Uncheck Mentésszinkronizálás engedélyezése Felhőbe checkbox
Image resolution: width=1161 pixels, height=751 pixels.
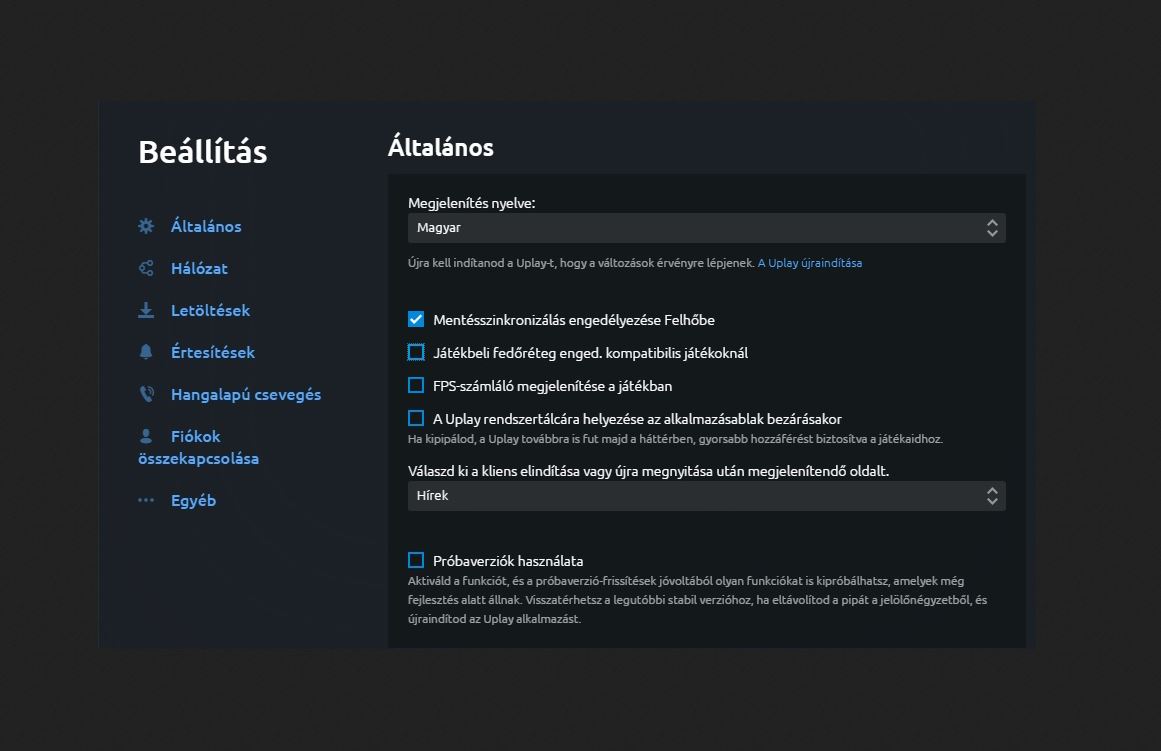(x=416, y=319)
